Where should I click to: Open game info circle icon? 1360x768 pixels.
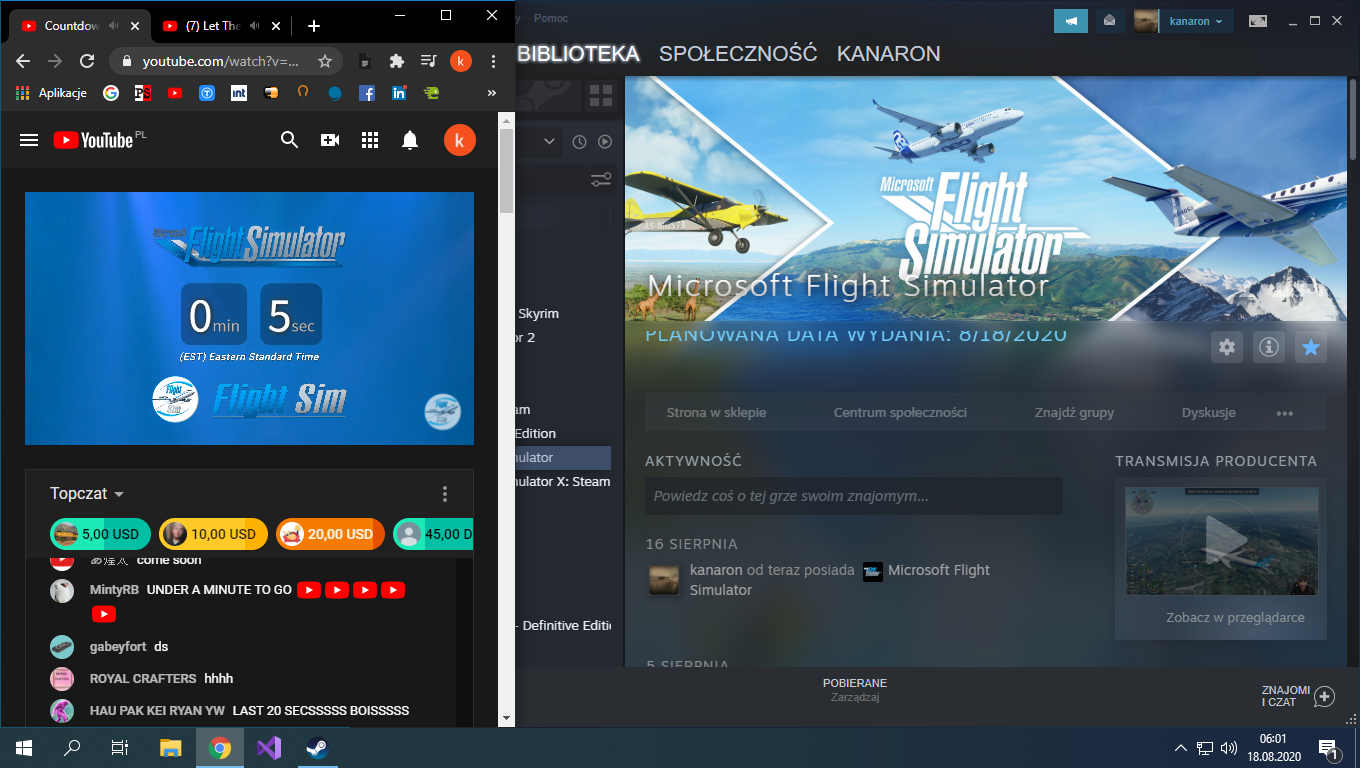click(1269, 348)
